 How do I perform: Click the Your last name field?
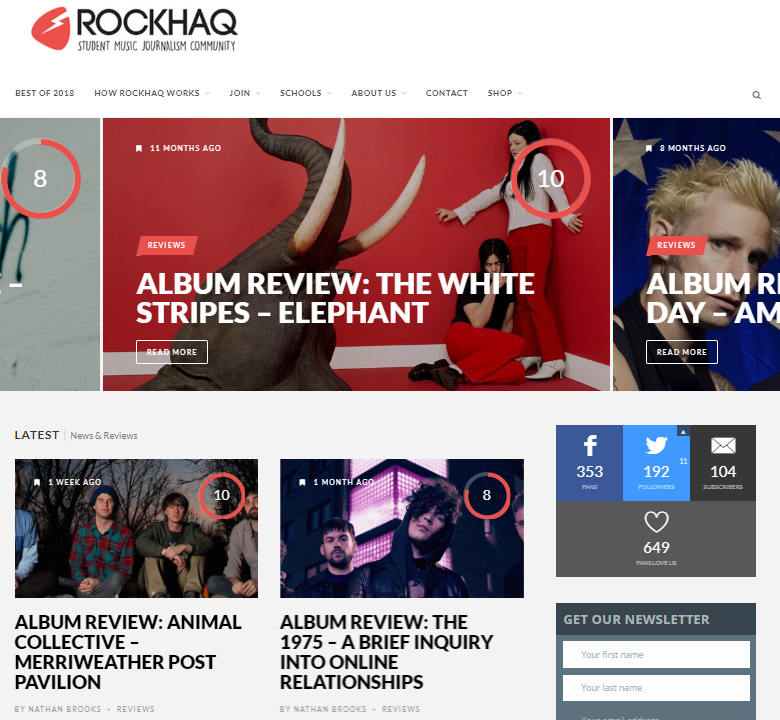[x=656, y=688]
